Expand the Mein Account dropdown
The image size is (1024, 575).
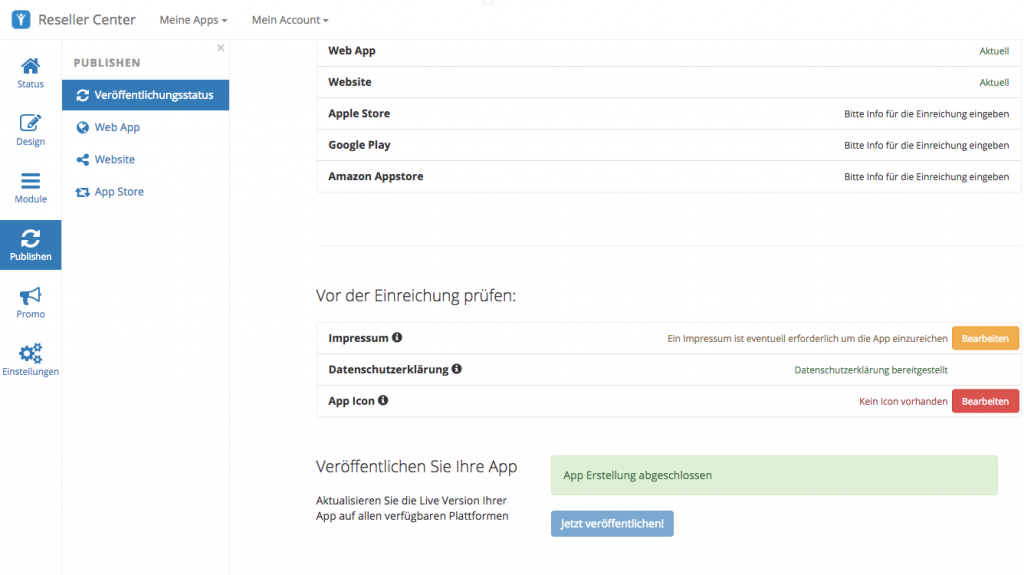[x=289, y=20]
